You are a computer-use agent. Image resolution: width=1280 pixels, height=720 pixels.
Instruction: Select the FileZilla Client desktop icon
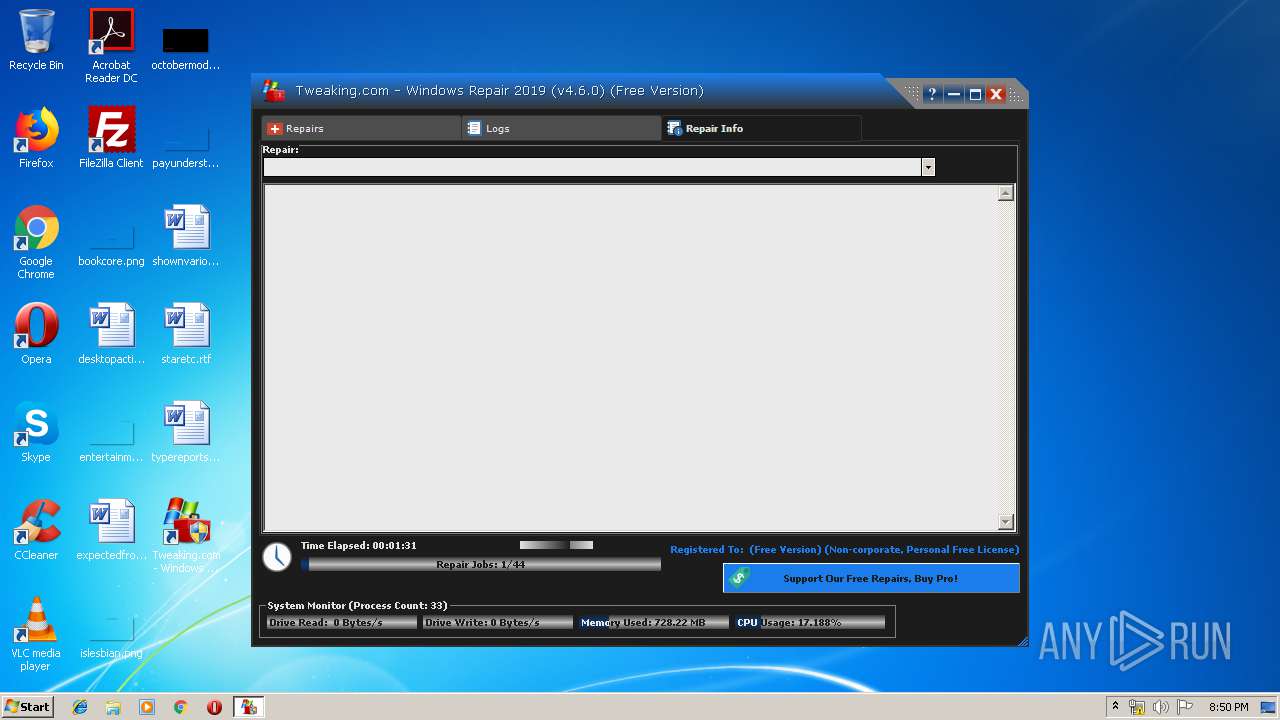tap(111, 138)
